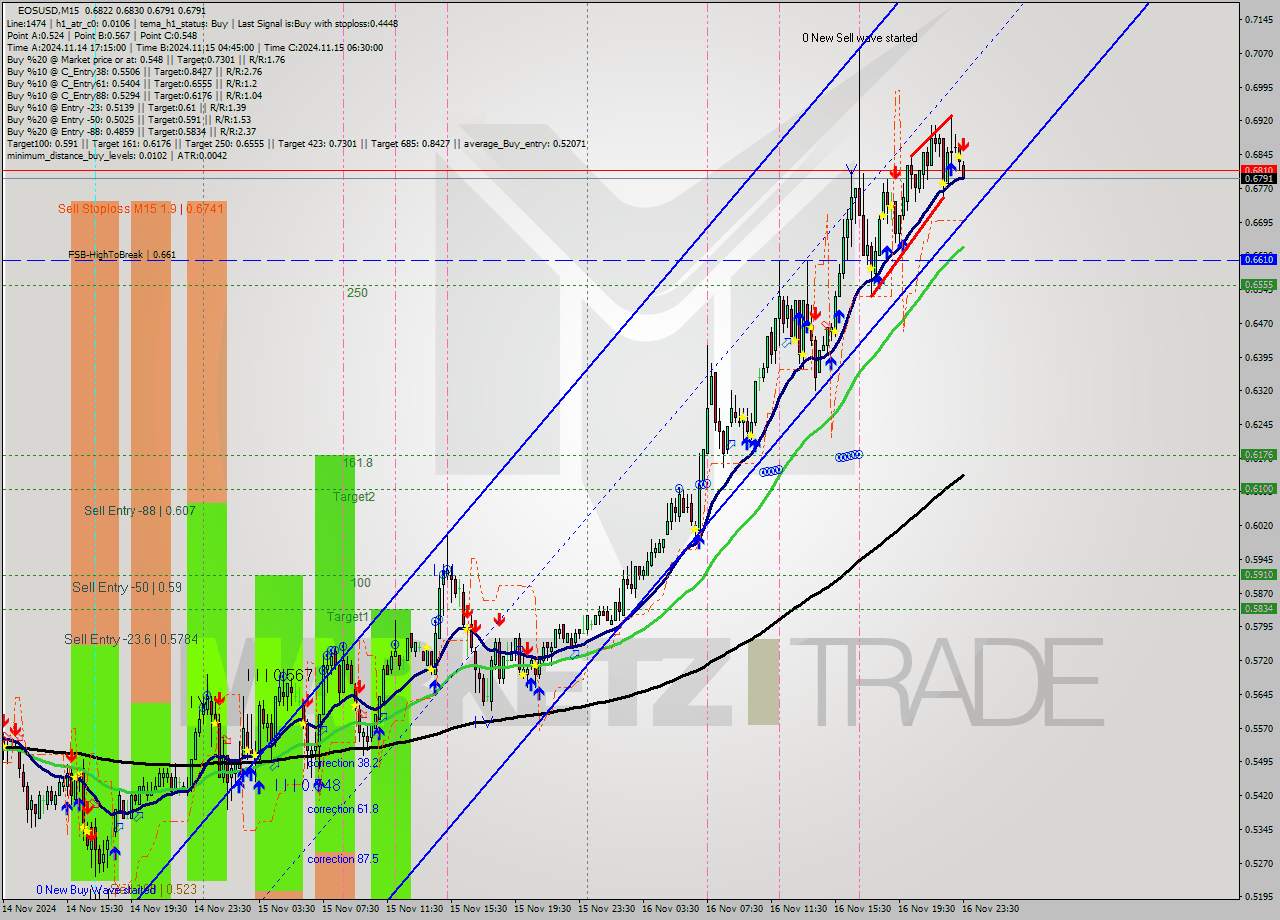Image resolution: width=1280 pixels, height=920 pixels.
Task: Click the 'correction 38.2' label
Action: [x=343, y=763]
